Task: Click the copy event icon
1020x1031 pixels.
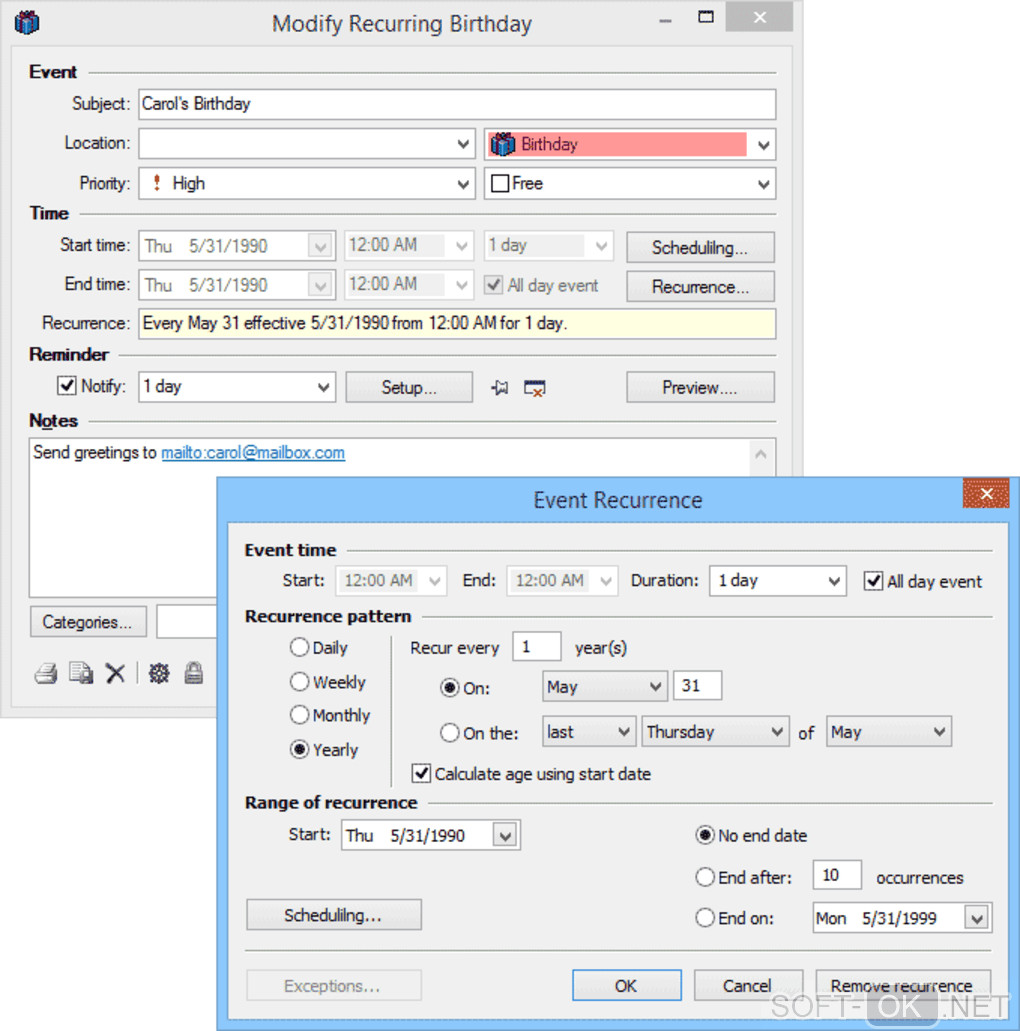Action: point(81,673)
